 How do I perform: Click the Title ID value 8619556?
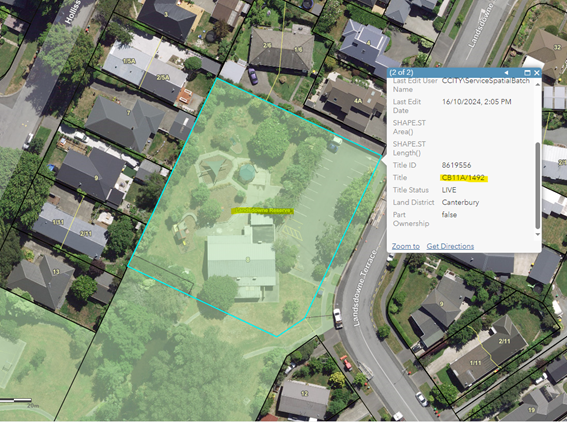(x=456, y=165)
